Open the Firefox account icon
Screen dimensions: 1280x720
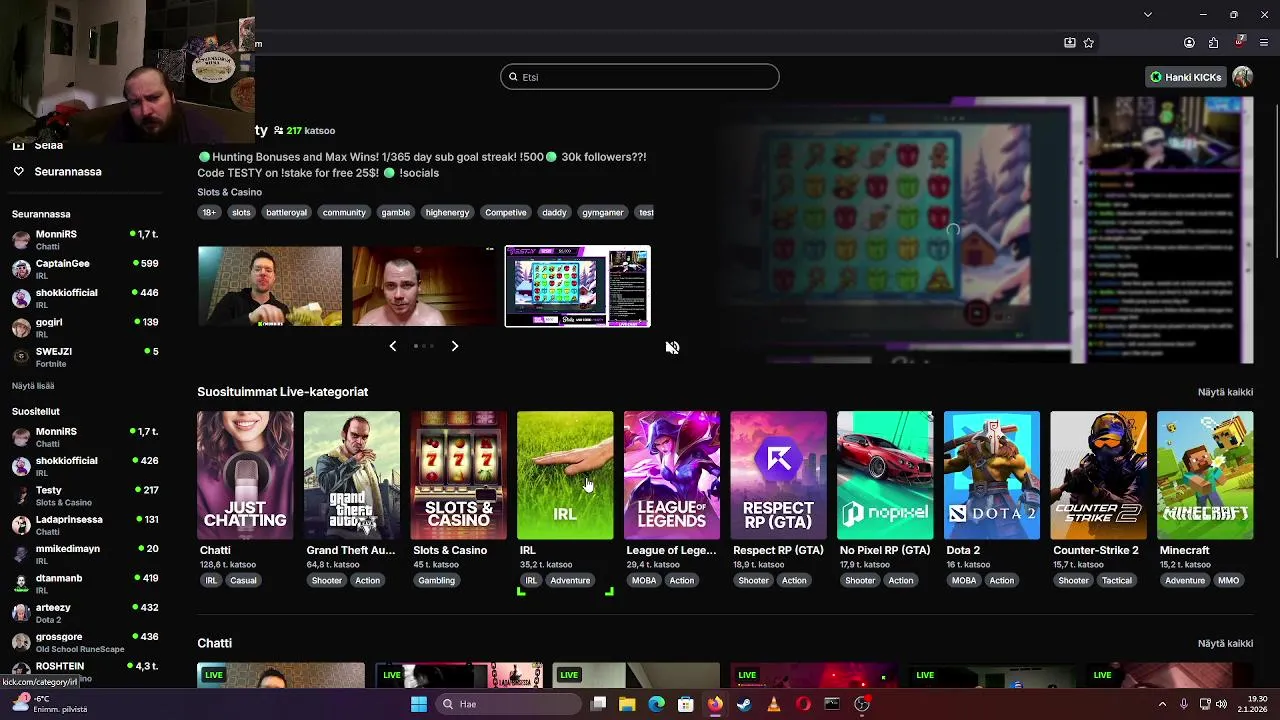pos(1189,43)
